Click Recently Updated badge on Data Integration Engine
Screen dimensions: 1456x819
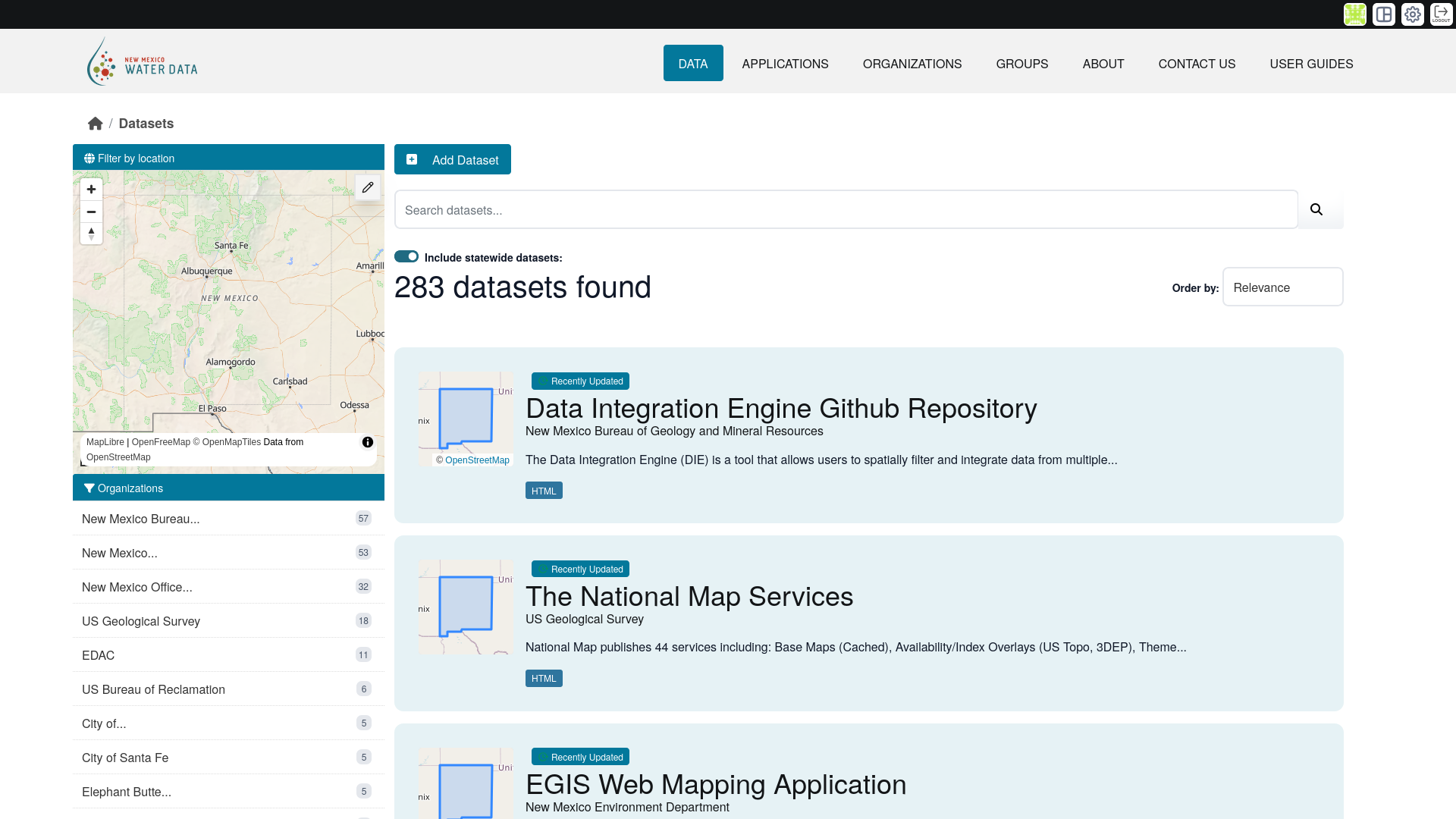pyautogui.click(x=580, y=381)
